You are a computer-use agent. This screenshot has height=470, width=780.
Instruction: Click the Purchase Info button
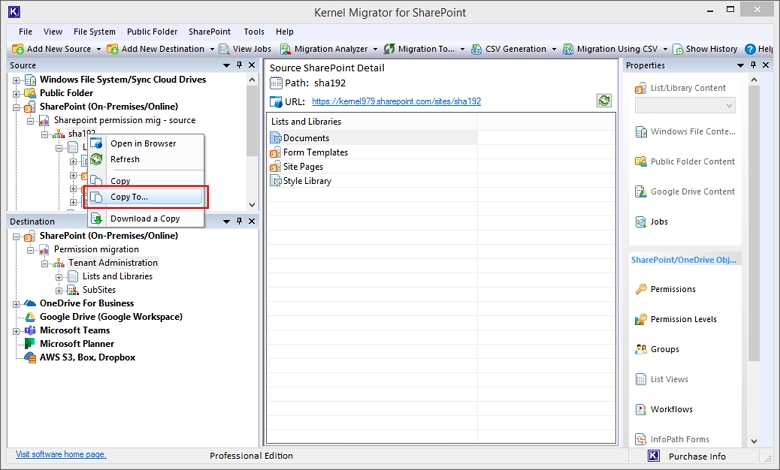click(x=696, y=456)
